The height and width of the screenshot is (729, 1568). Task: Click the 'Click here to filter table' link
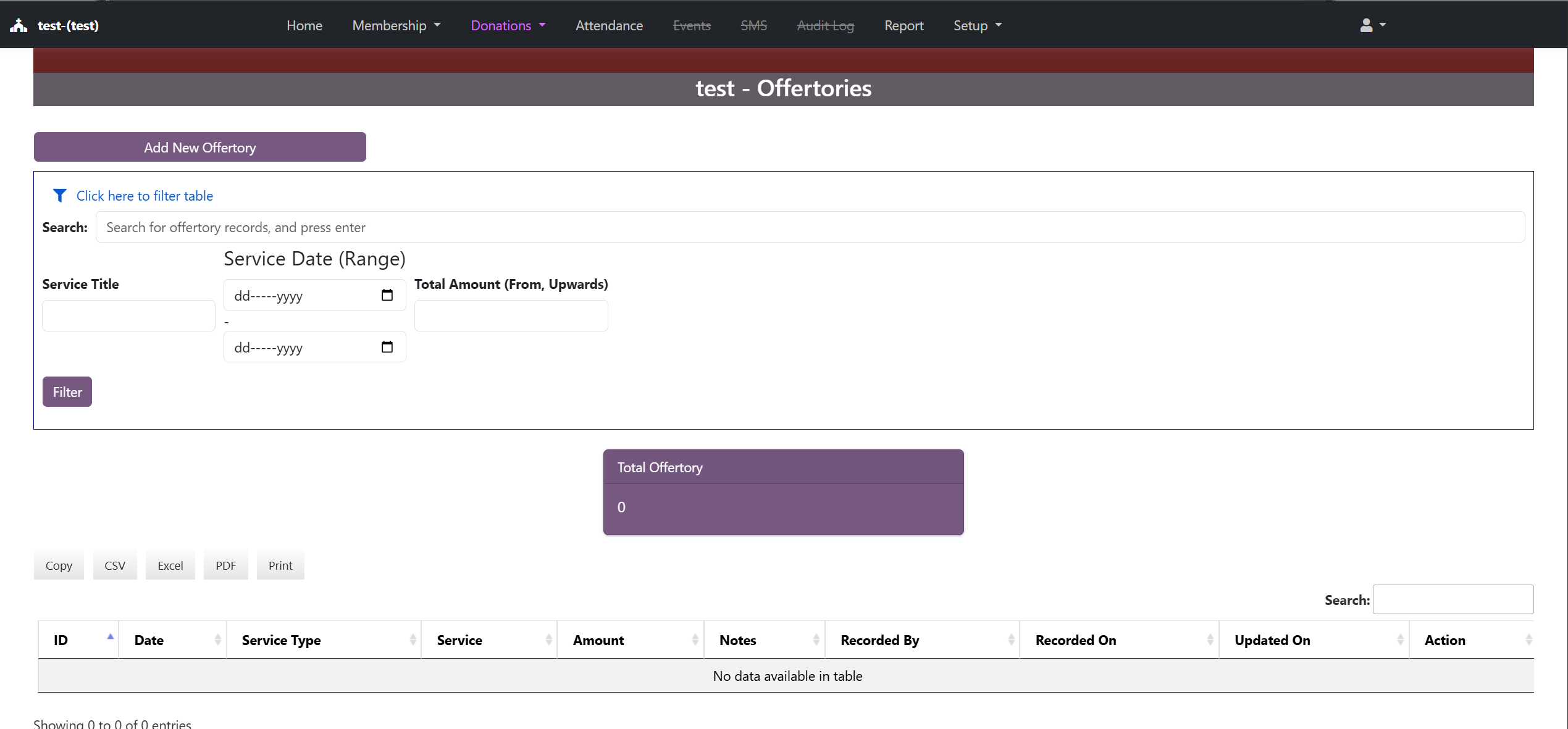click(x=145, y=196)
